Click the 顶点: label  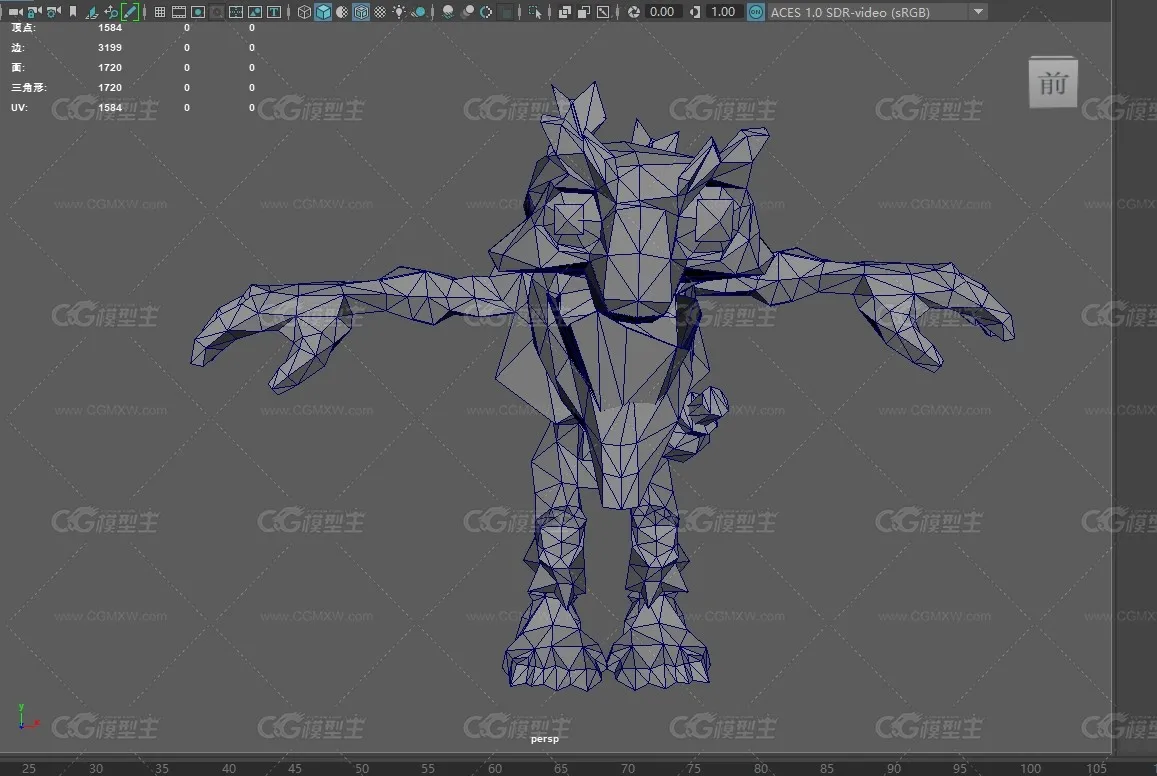coord(24,27)
